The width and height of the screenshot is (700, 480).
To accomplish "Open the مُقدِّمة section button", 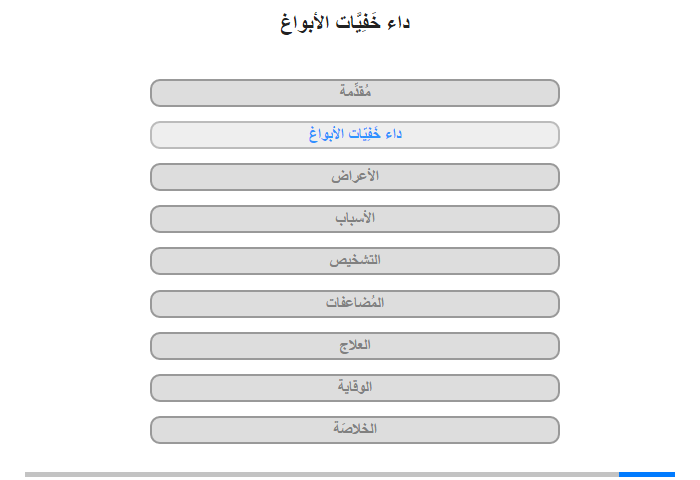I will point(354,93).
